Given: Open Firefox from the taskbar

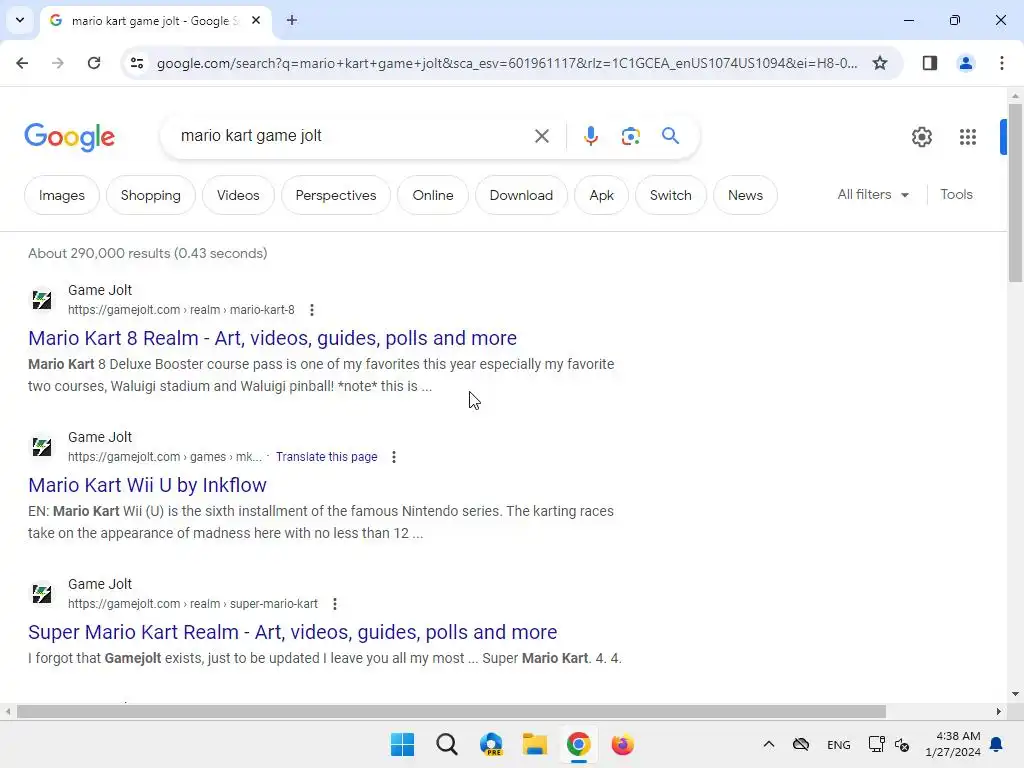Looking at the screenshot, I should coord(622,744).
